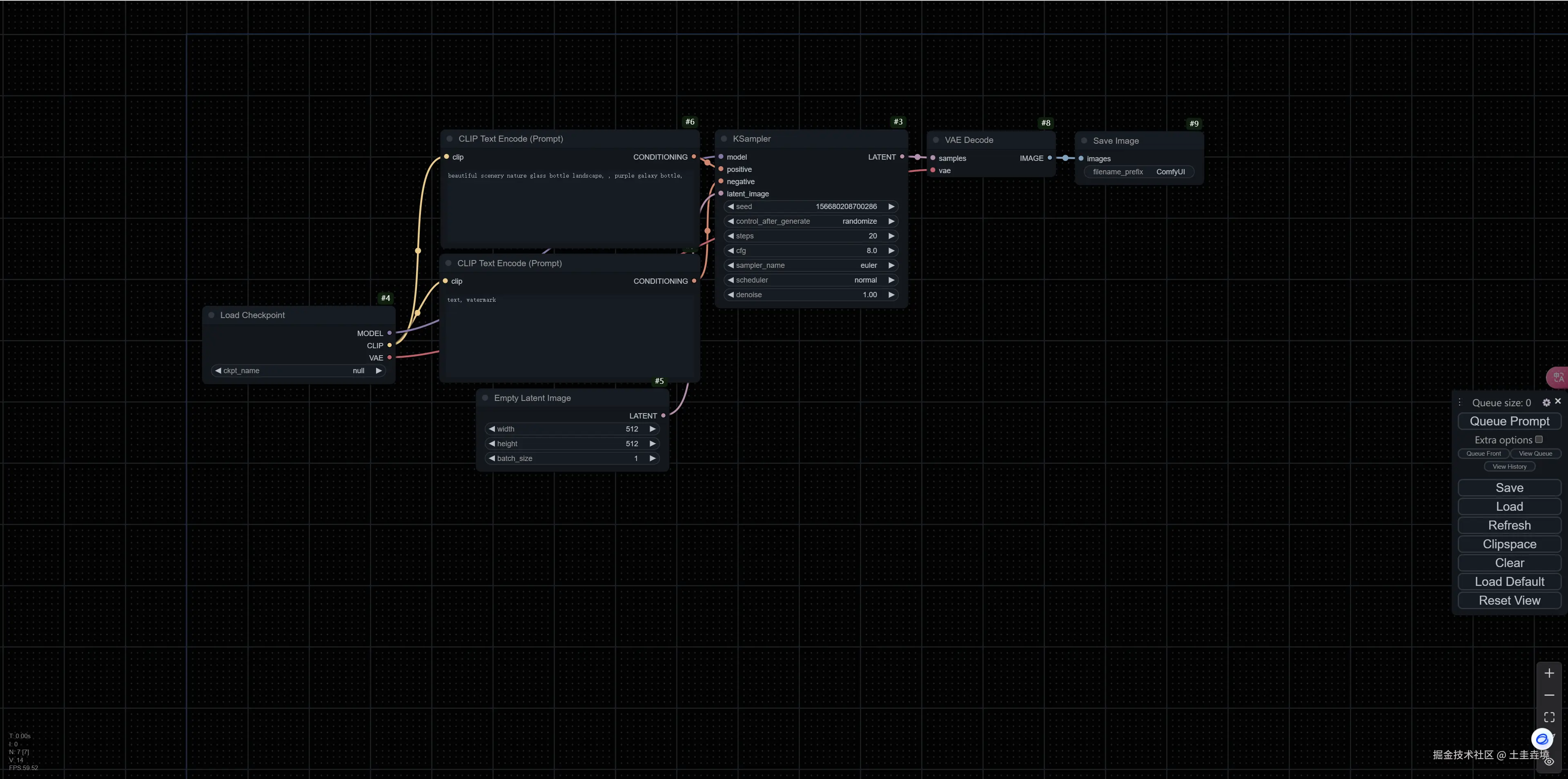This screenshot has width=1568, height=779.
Task: Enable the Extra options checkbox
Action: (1539, 439)
